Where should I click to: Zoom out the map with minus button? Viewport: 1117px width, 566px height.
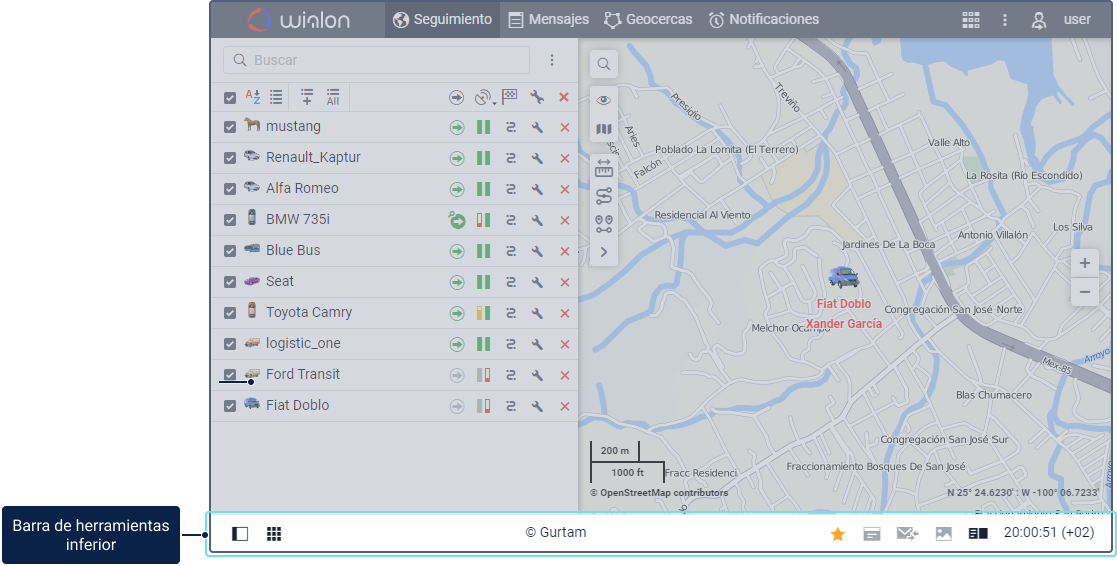point(1084,292)
